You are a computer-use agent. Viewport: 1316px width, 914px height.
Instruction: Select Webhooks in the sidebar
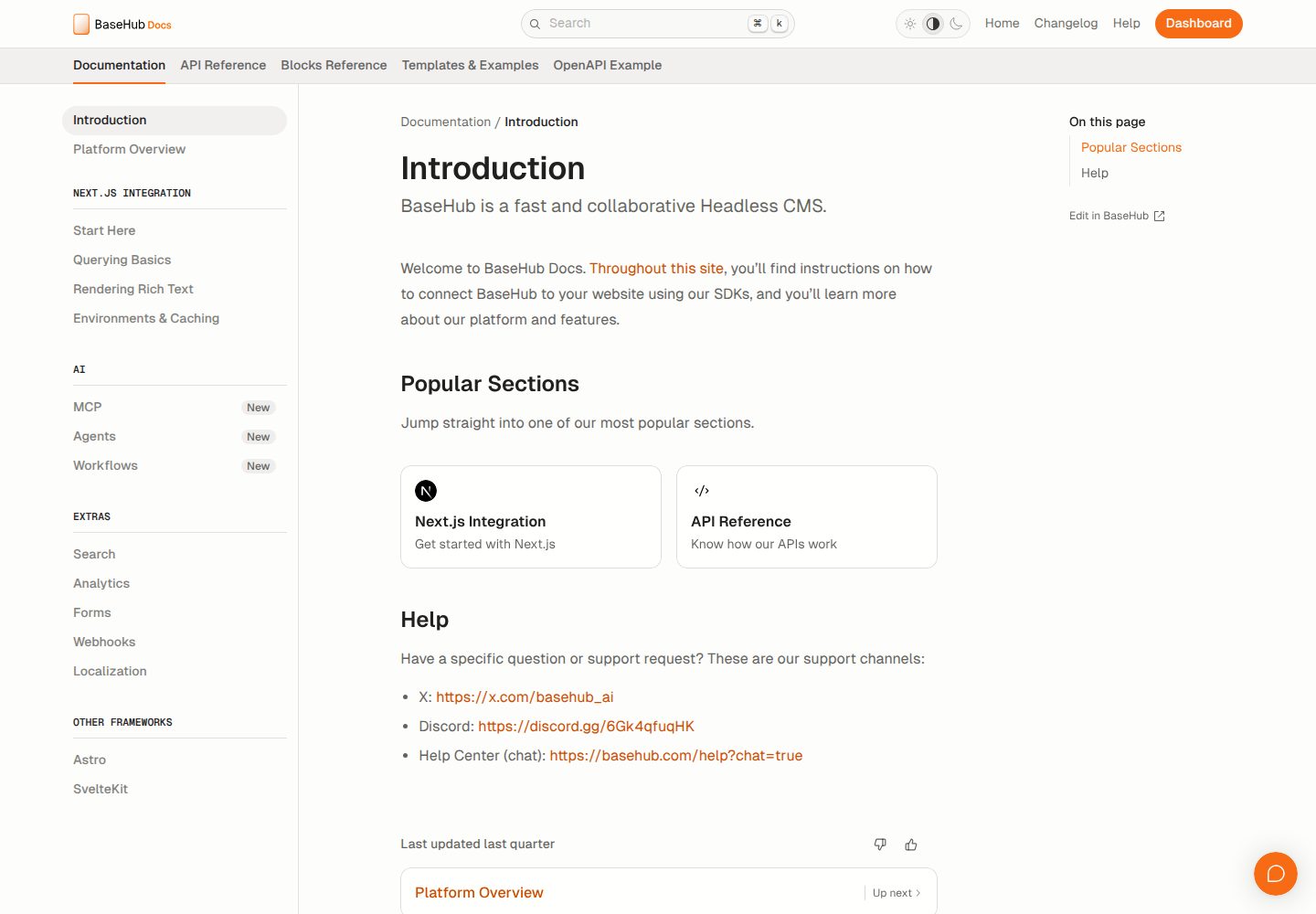[175, 643]
